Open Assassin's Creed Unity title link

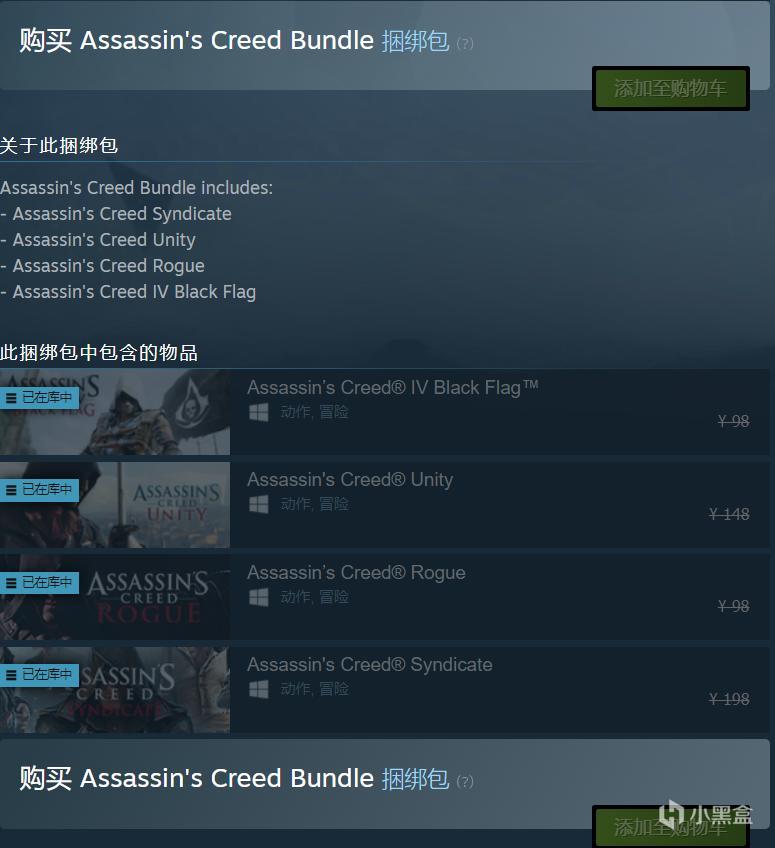[350, 480]
